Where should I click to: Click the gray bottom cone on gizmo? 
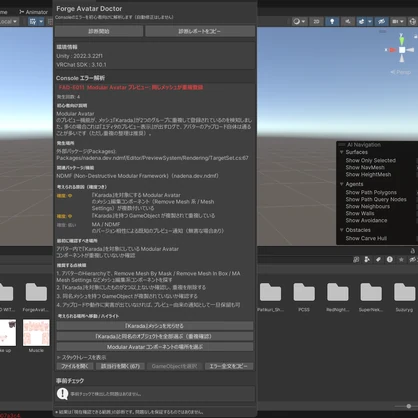[x=402, y=58]
